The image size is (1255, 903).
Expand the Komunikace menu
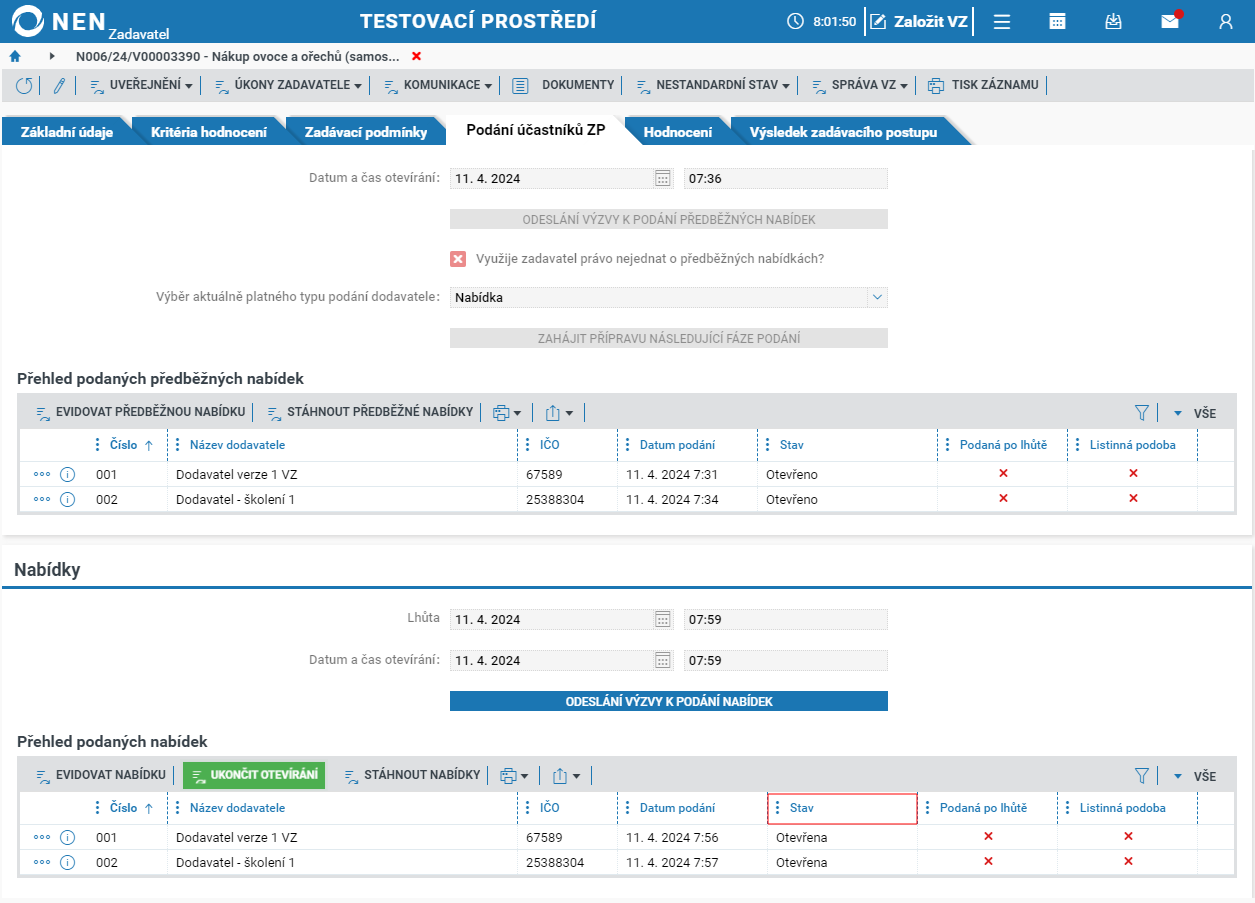coord(438,85)
